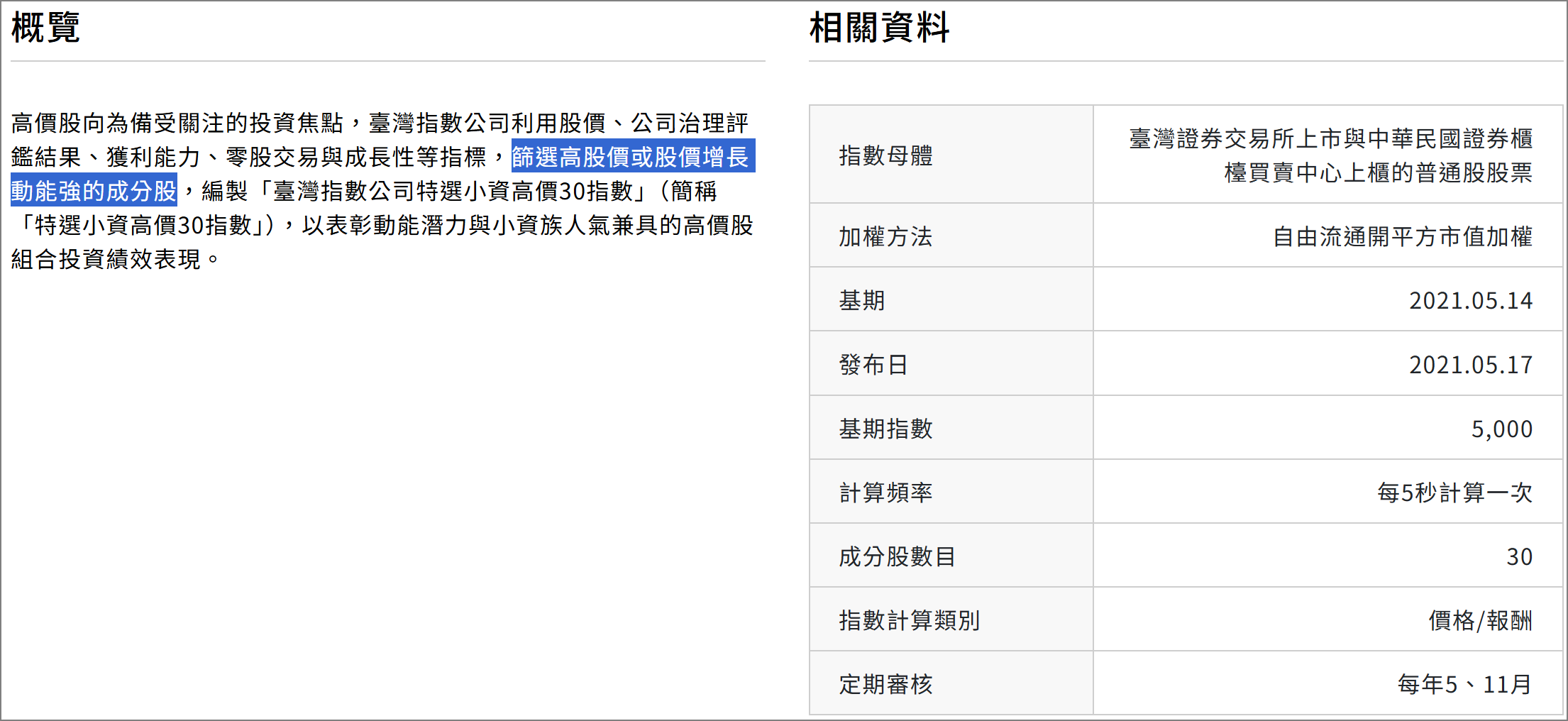This screenshot has width=1568, height=721.
Task: Click the highlighted text 動能強的成分股
Action: tap(94, 190)
